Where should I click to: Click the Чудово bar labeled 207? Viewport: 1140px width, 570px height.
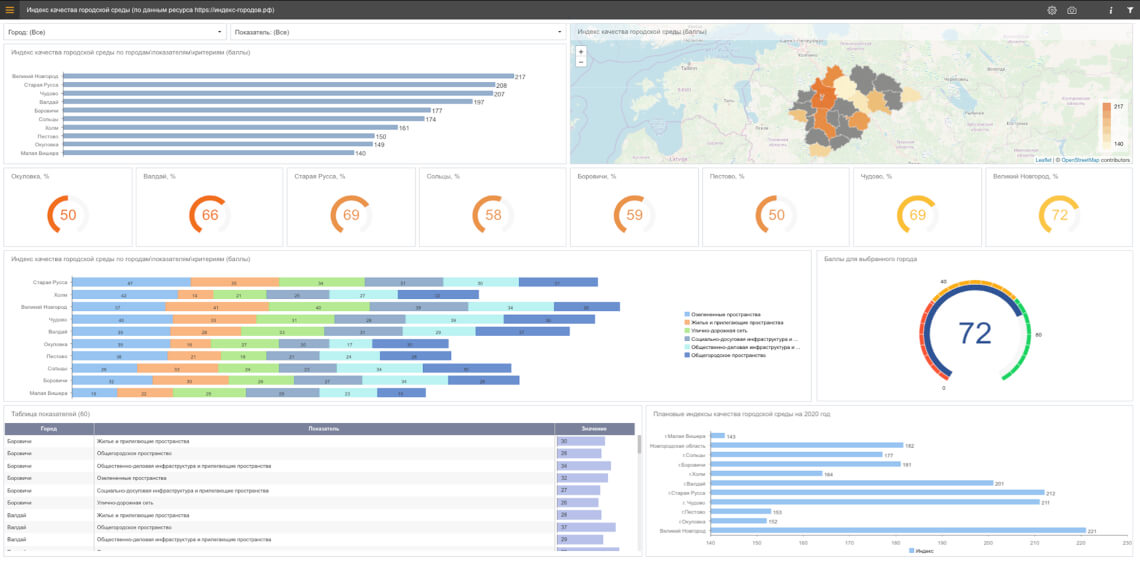(278, 94)
